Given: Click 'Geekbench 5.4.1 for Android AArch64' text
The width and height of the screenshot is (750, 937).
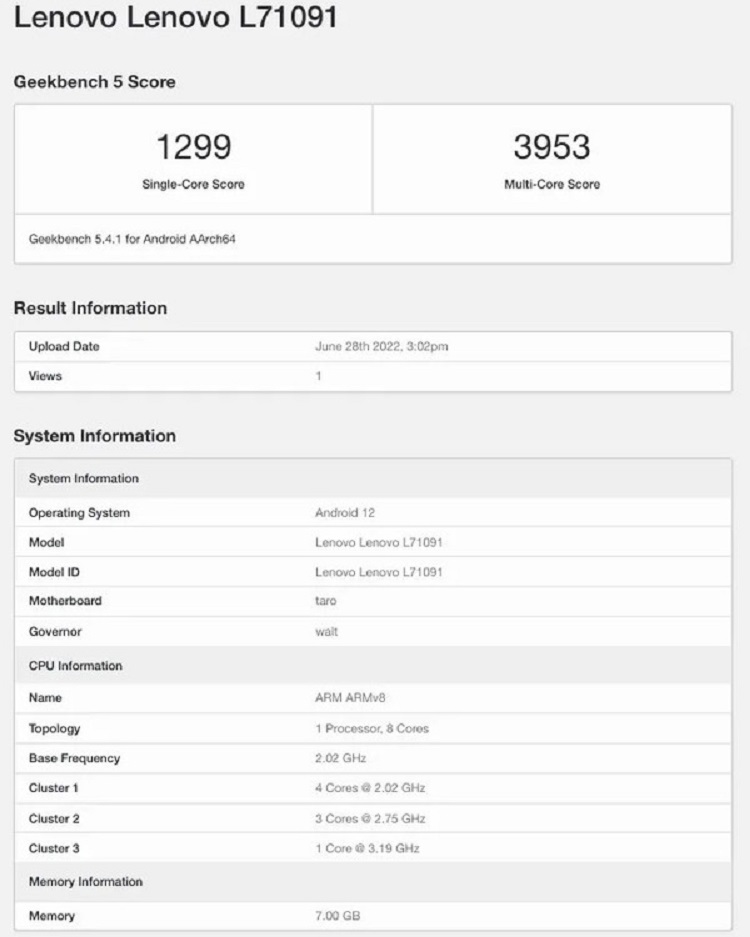Looking at the screenshot, I should click(132, 239).
